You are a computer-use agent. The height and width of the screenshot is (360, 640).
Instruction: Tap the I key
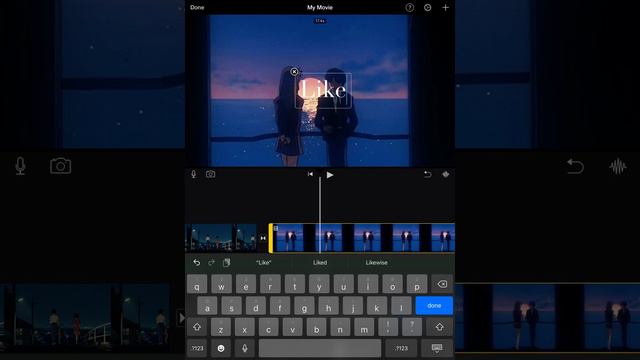coord(368,284)
